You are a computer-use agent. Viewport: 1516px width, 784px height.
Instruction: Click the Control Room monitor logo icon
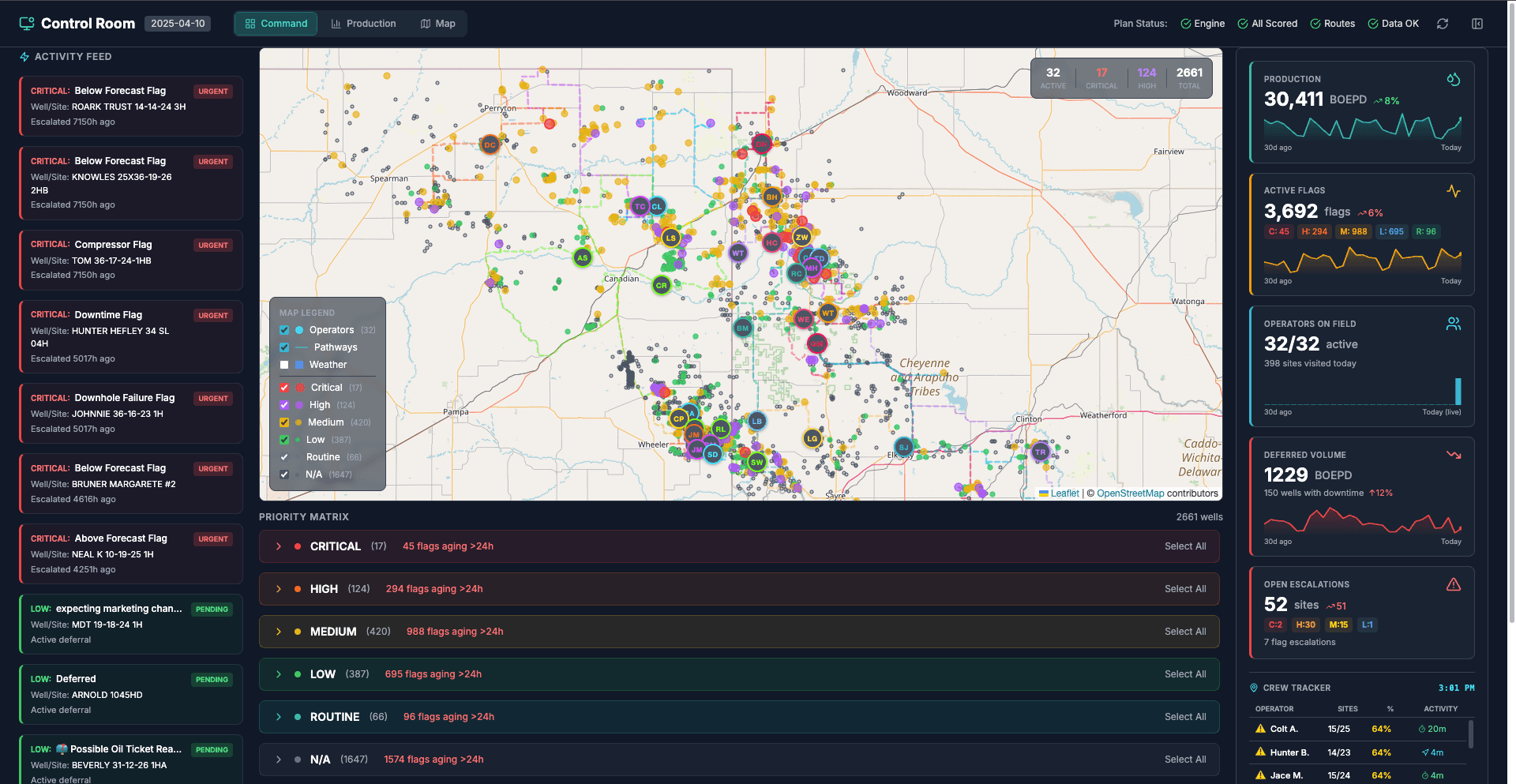27,24
